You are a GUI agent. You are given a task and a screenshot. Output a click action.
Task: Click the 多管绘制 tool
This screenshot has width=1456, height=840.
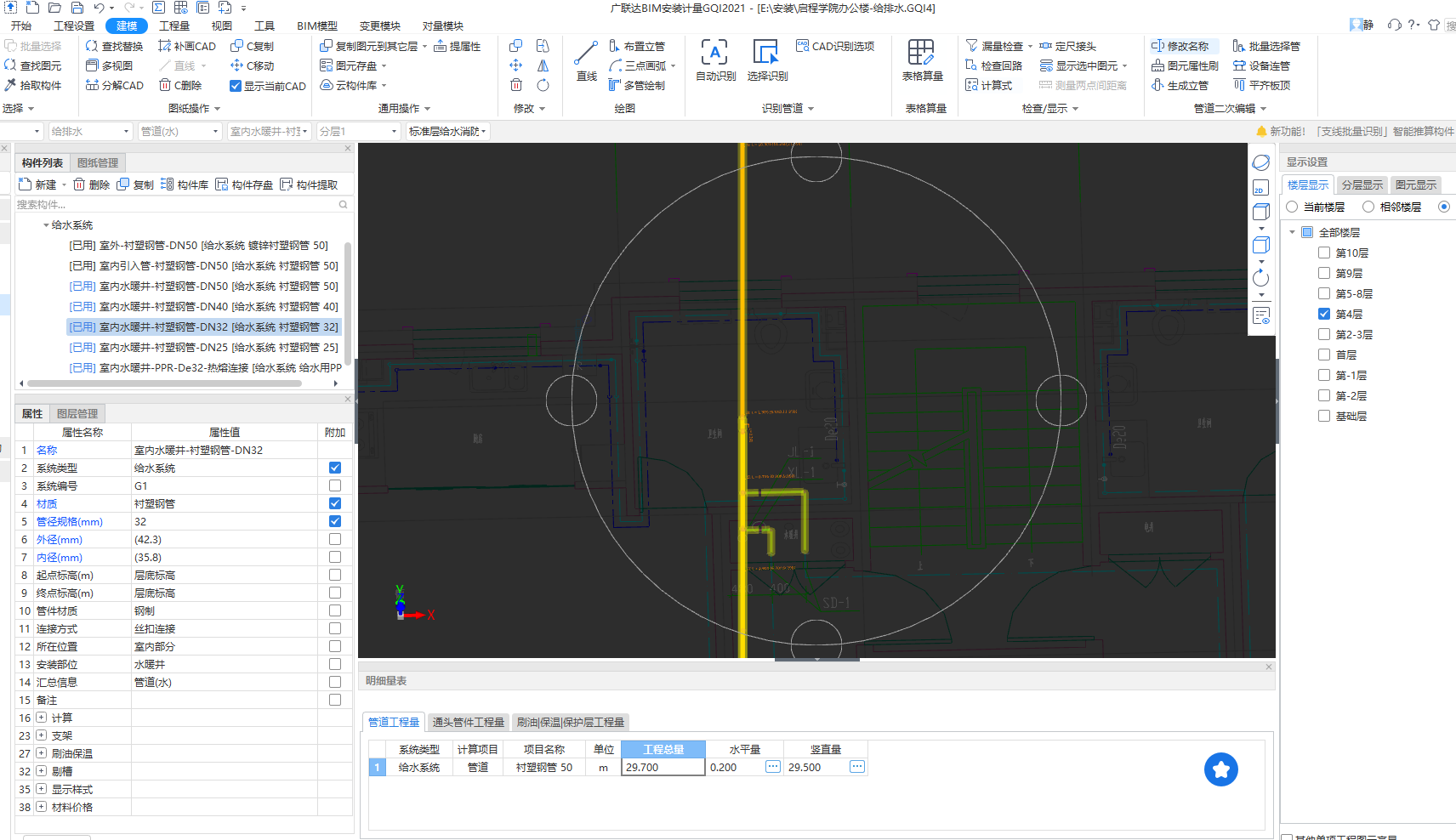637,85
